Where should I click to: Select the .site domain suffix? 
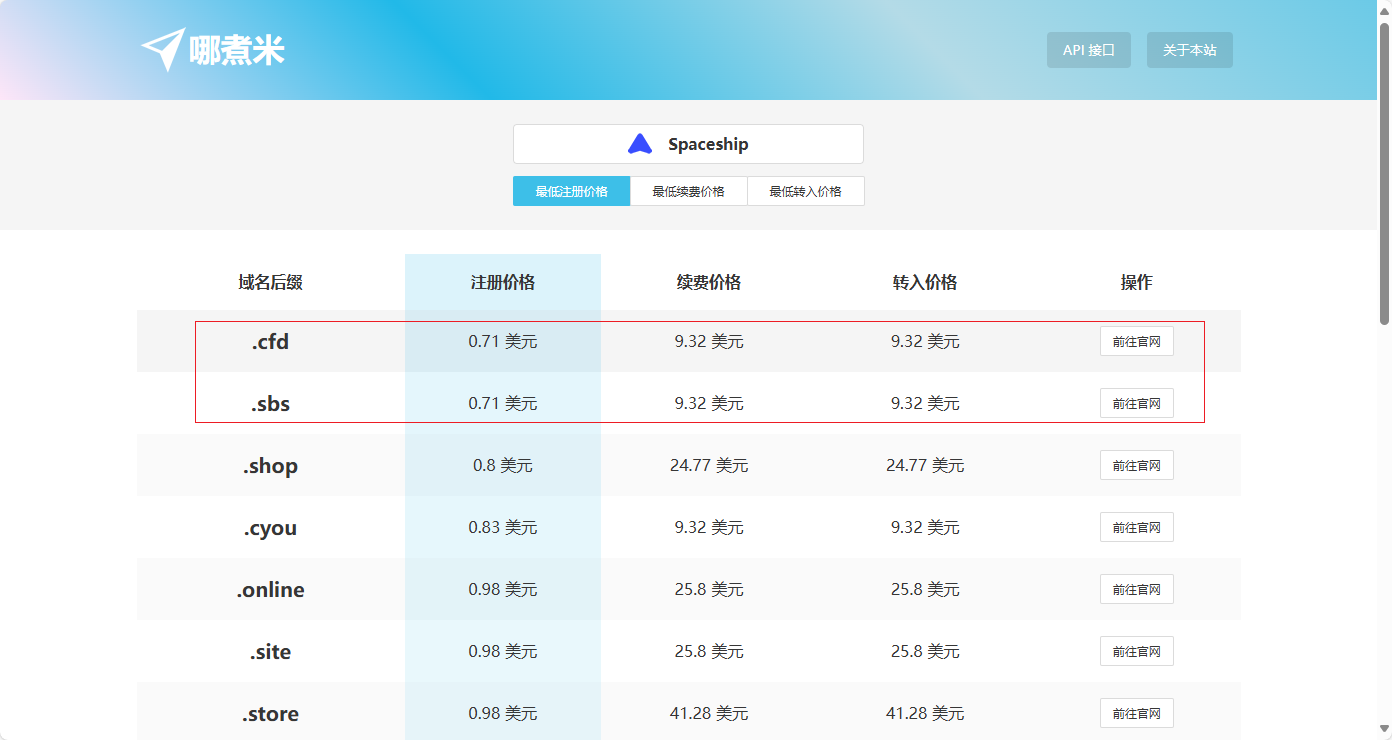pos(270,652)
